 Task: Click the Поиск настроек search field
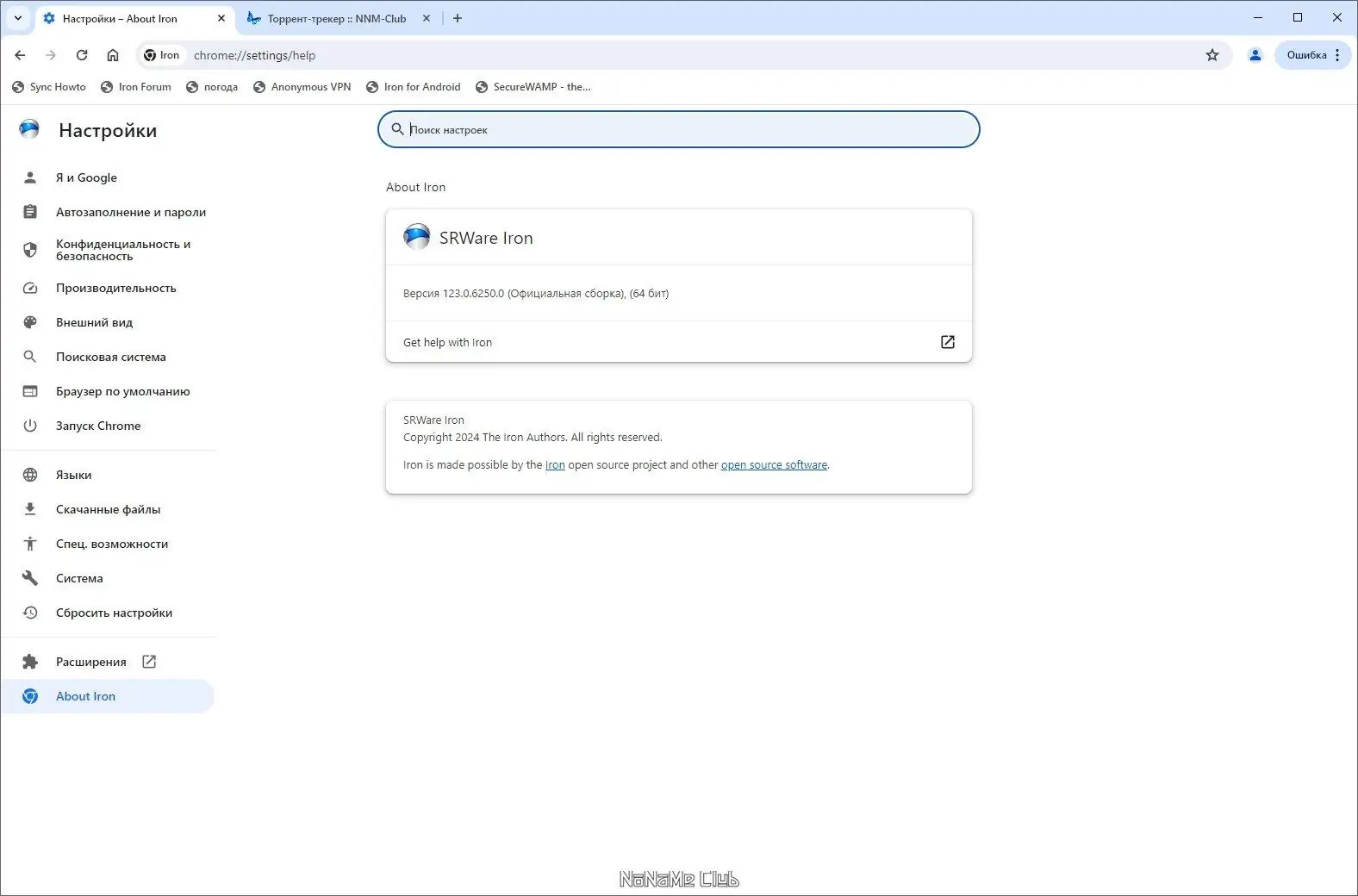tap(679, 129)
